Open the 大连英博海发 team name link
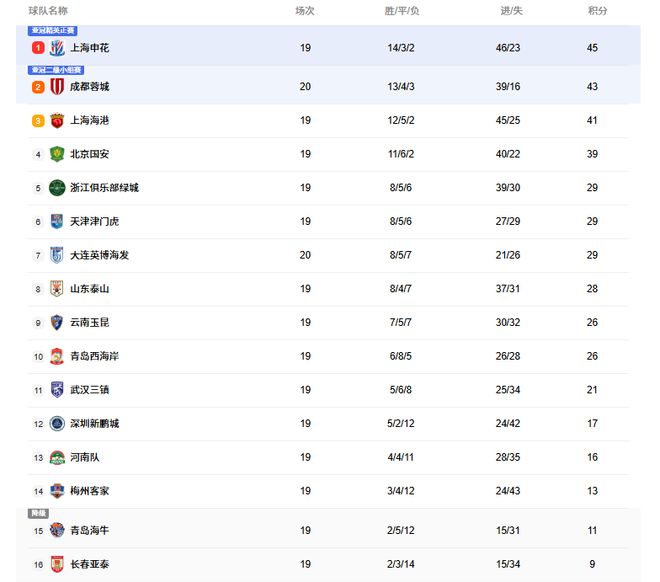660x582 pixels. pos(99,255)
